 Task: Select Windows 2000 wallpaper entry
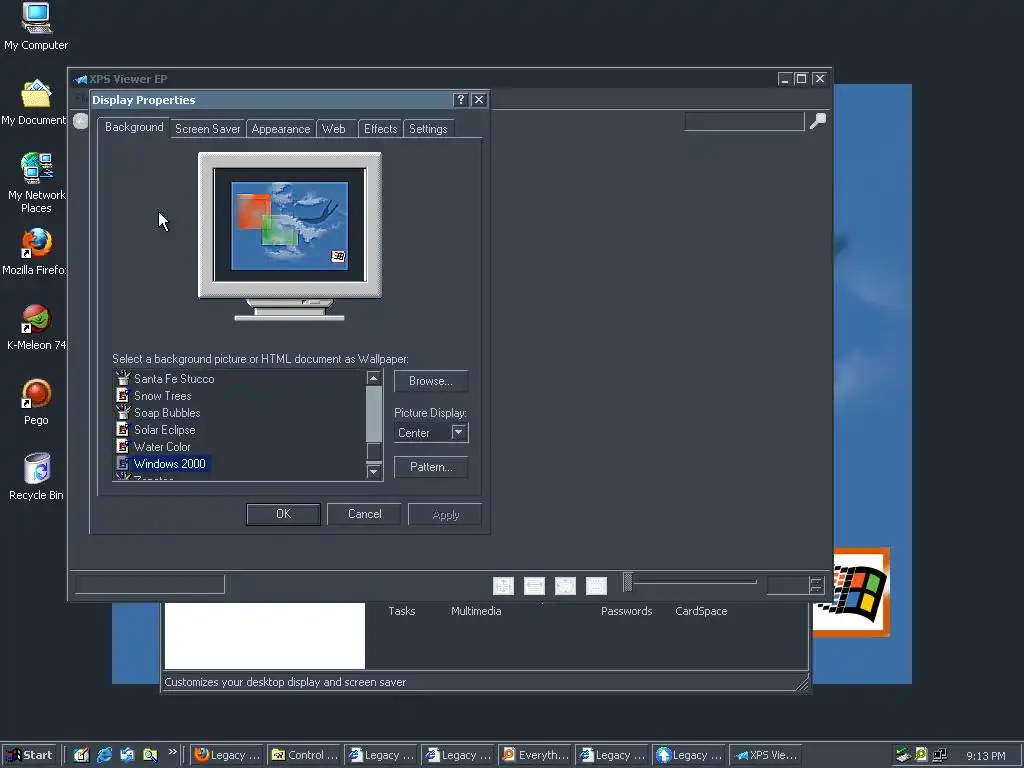162,464
